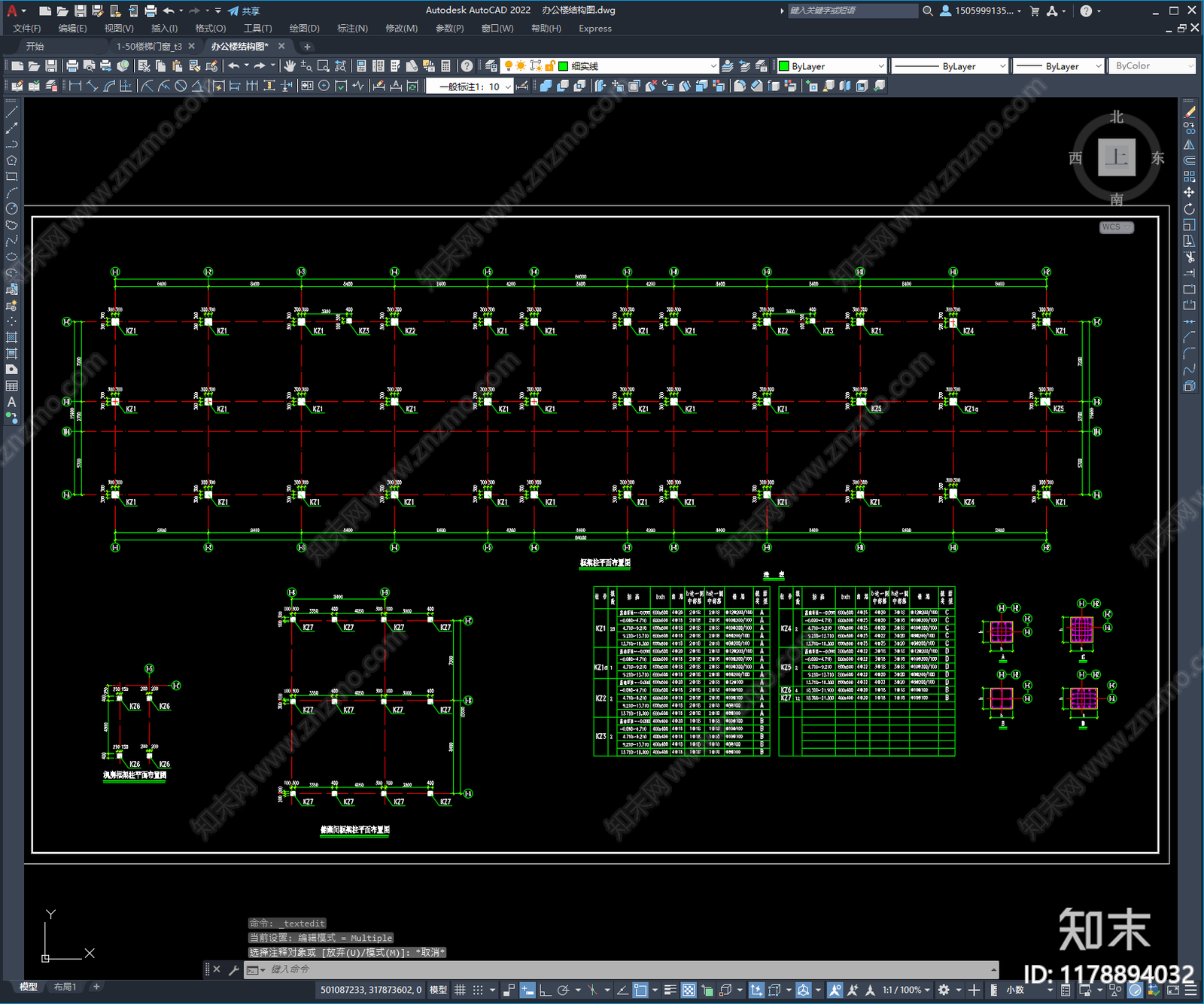
Task: Switch to 布局1 layout tab
Action: coord(65,987)
